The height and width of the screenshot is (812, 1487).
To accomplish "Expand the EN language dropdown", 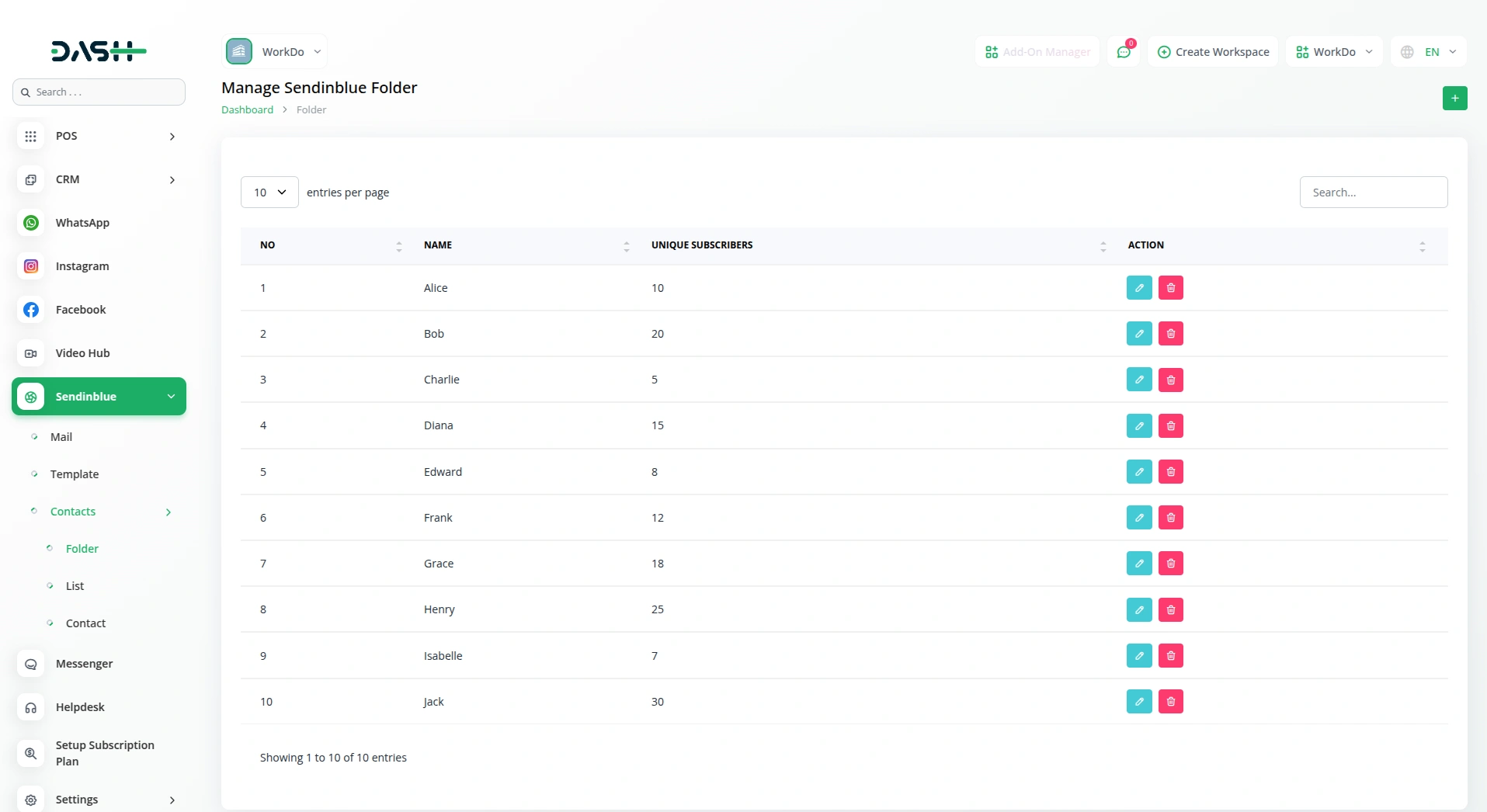I will (x=1429, y=52).
